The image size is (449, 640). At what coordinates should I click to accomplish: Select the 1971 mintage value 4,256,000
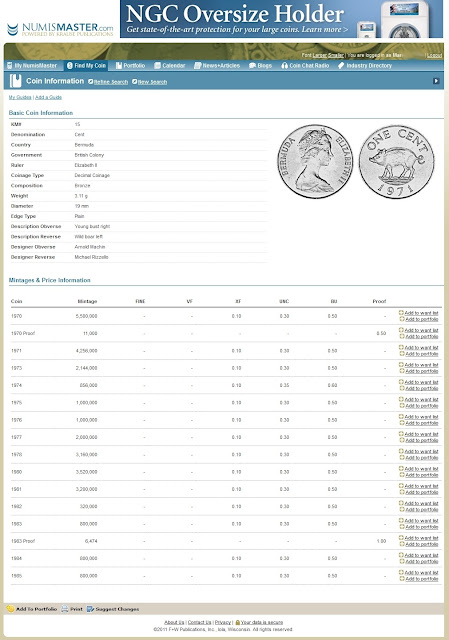87,351
